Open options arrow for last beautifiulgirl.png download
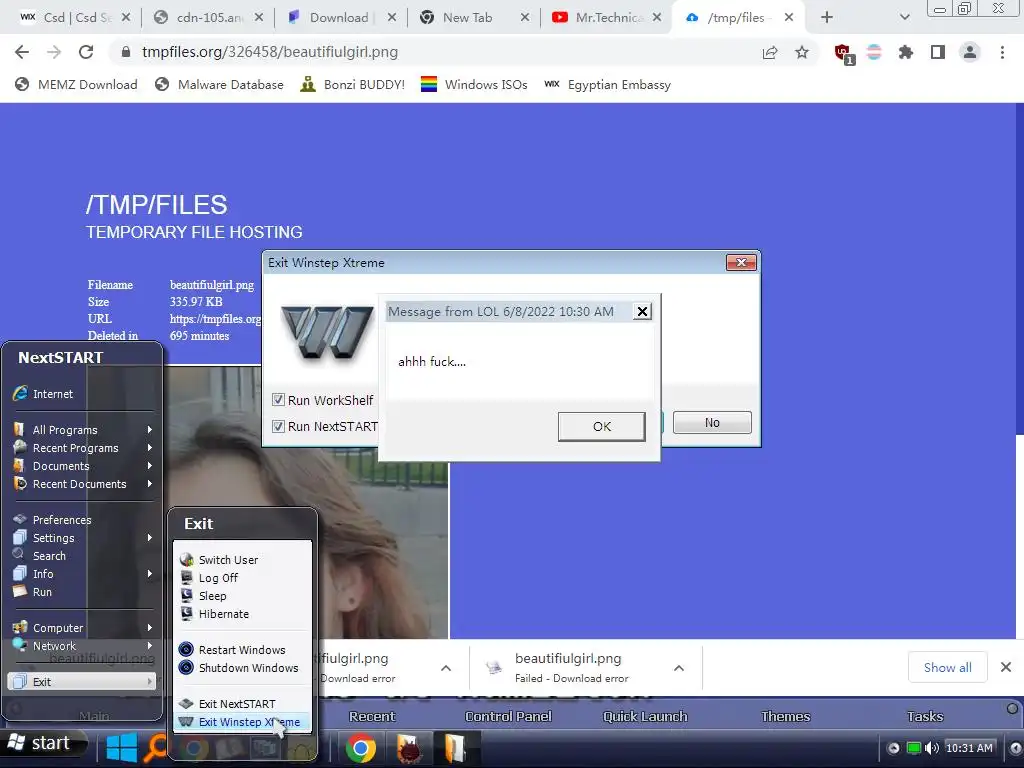 pos(679,667)
